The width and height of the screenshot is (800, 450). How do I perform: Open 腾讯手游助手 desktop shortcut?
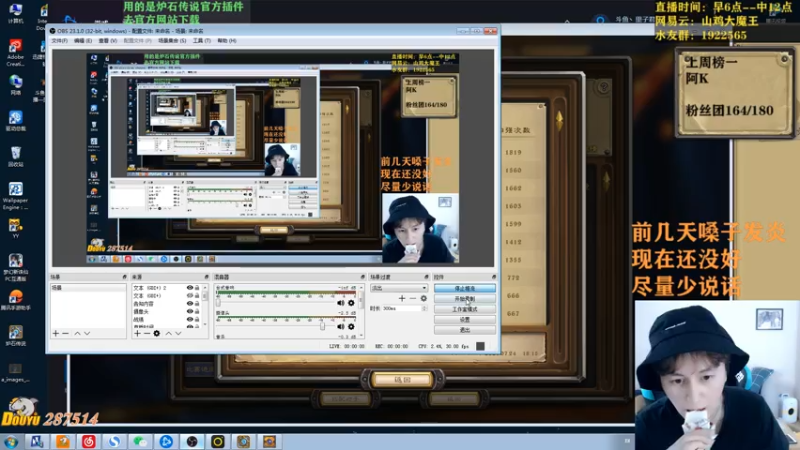(15, 300)
